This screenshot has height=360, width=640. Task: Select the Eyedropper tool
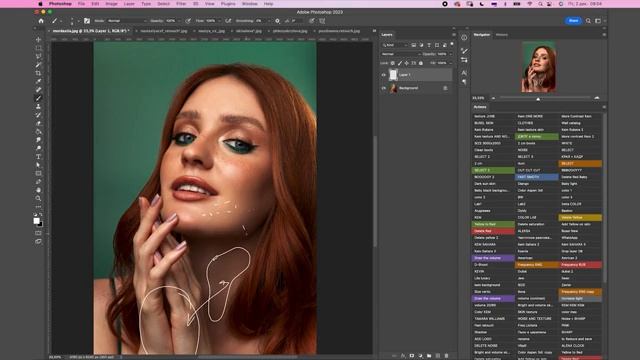click(x=38, y=81)
